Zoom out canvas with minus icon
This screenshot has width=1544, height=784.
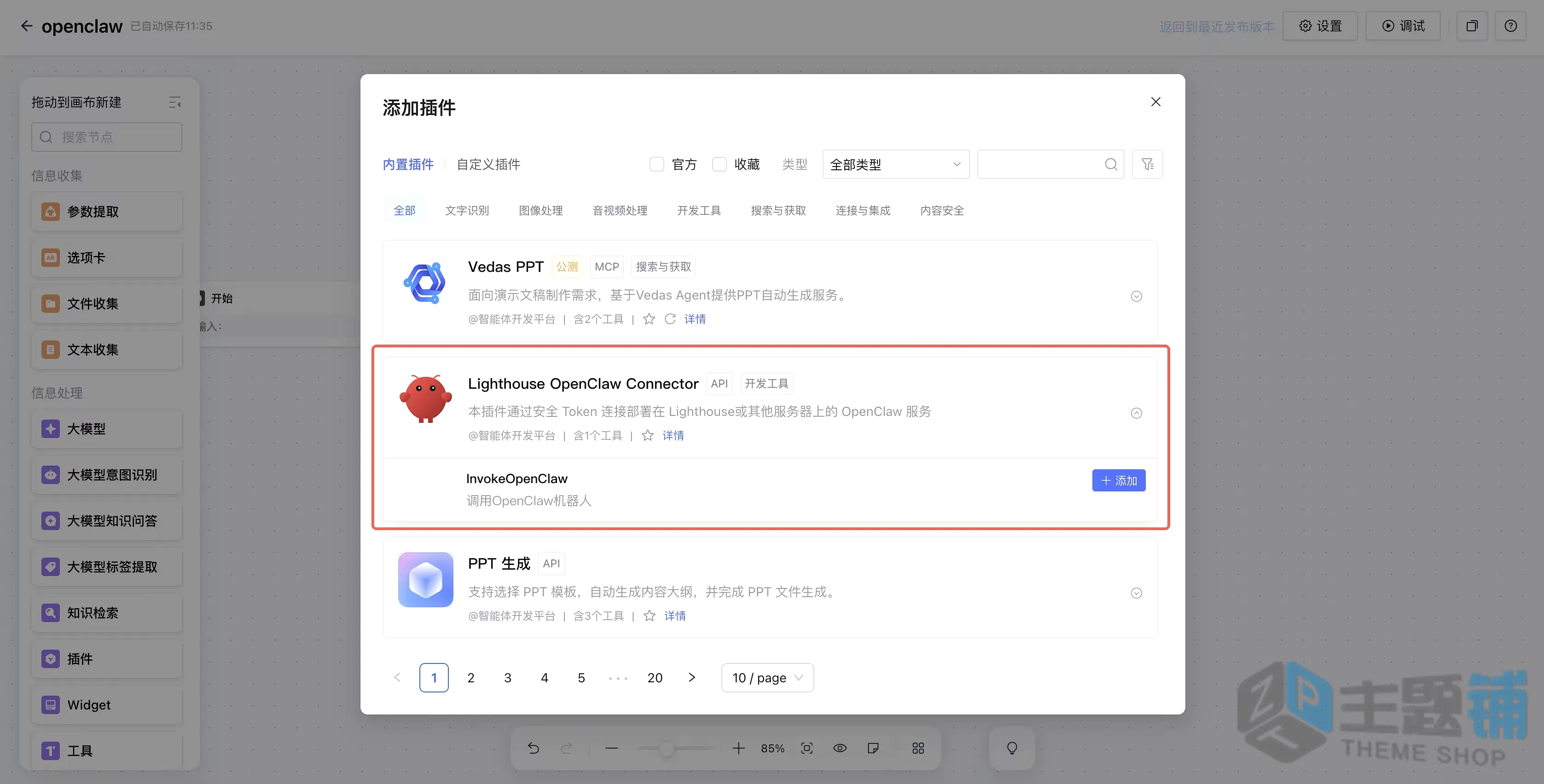click(611, 748)
